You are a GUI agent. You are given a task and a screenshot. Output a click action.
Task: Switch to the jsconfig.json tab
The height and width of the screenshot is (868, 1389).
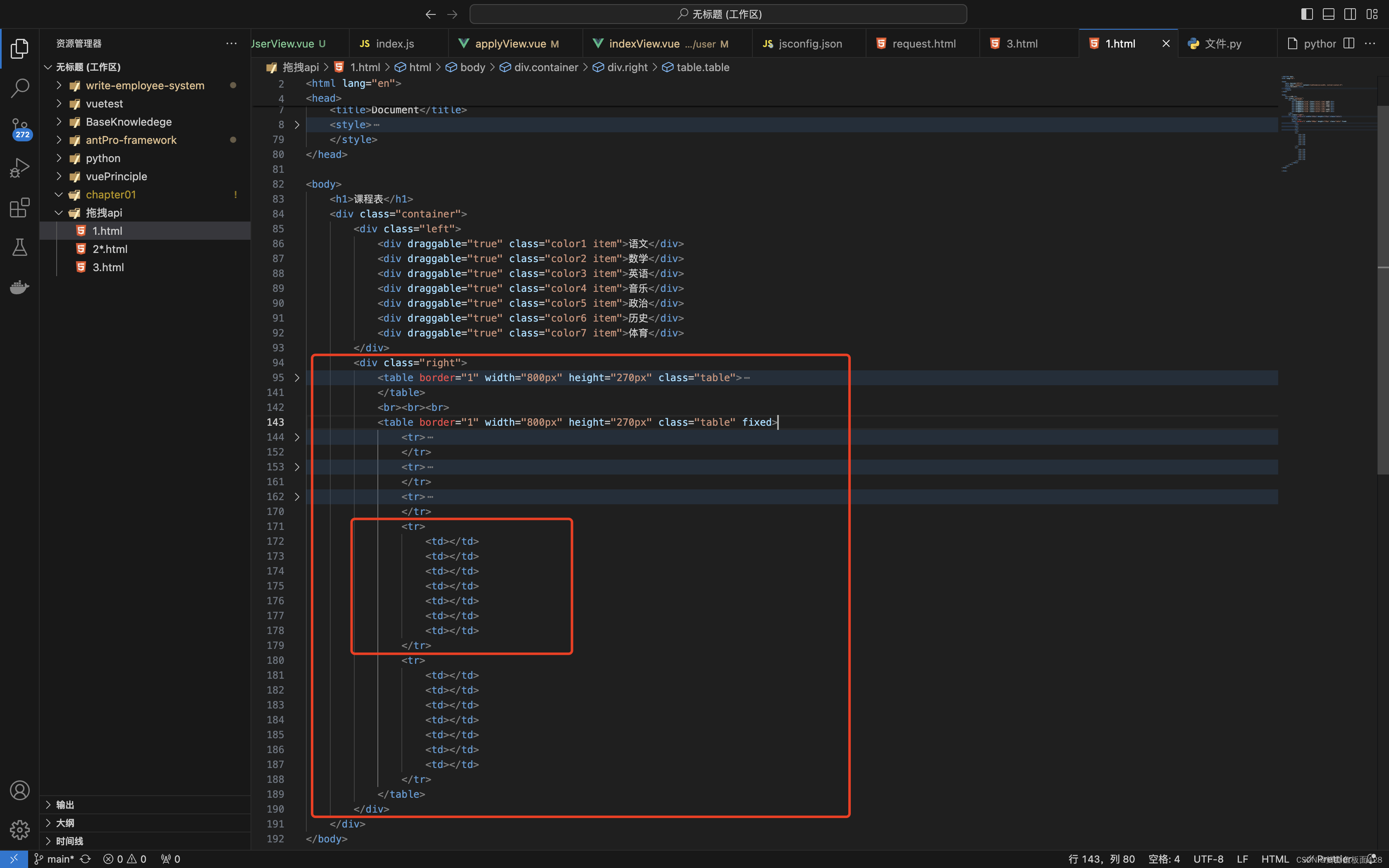(x=809, y=44)
